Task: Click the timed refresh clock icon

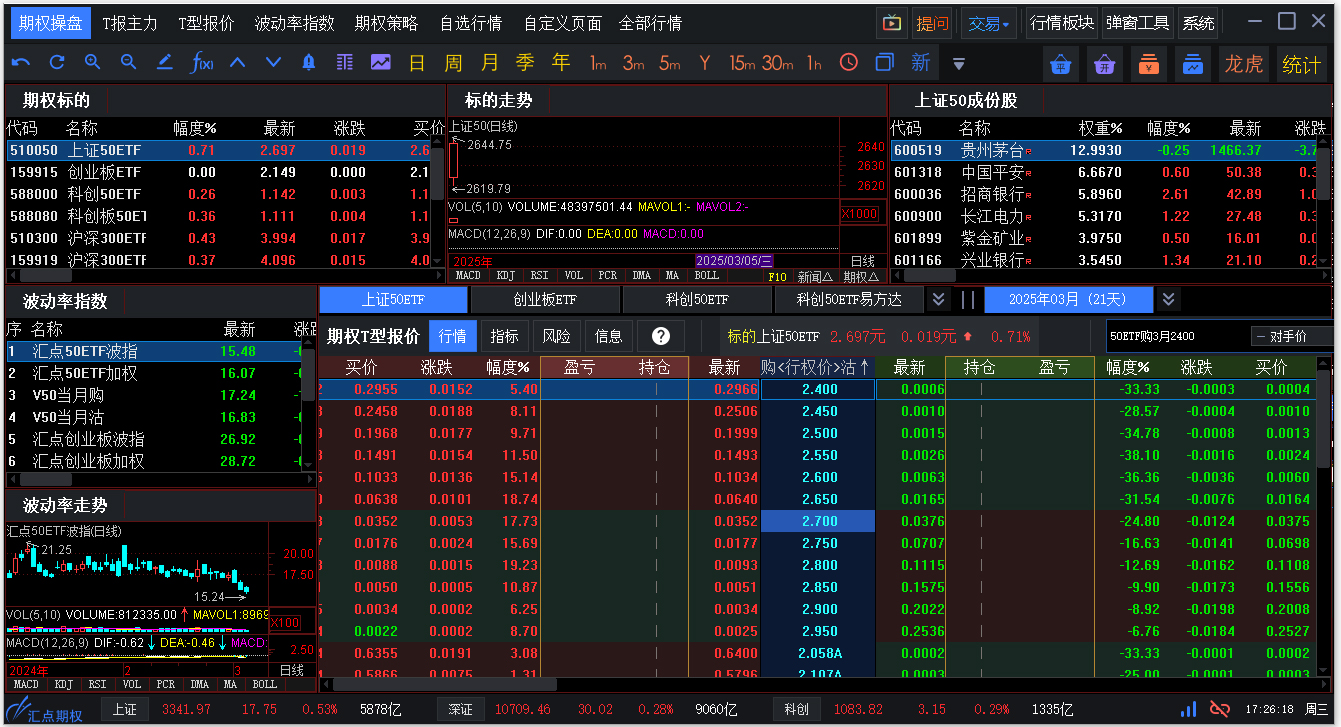Action: coord(848,62)
